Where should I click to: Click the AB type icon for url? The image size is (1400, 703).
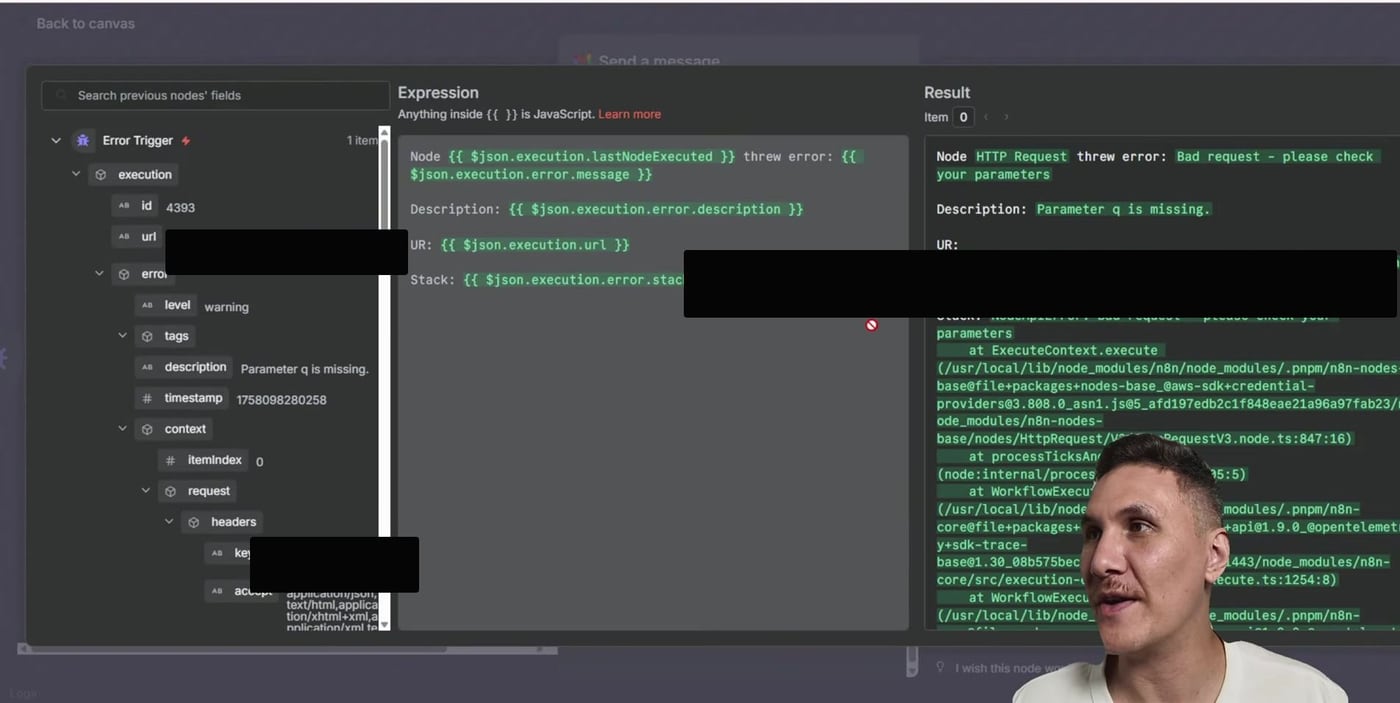click(x=124, y=237)
